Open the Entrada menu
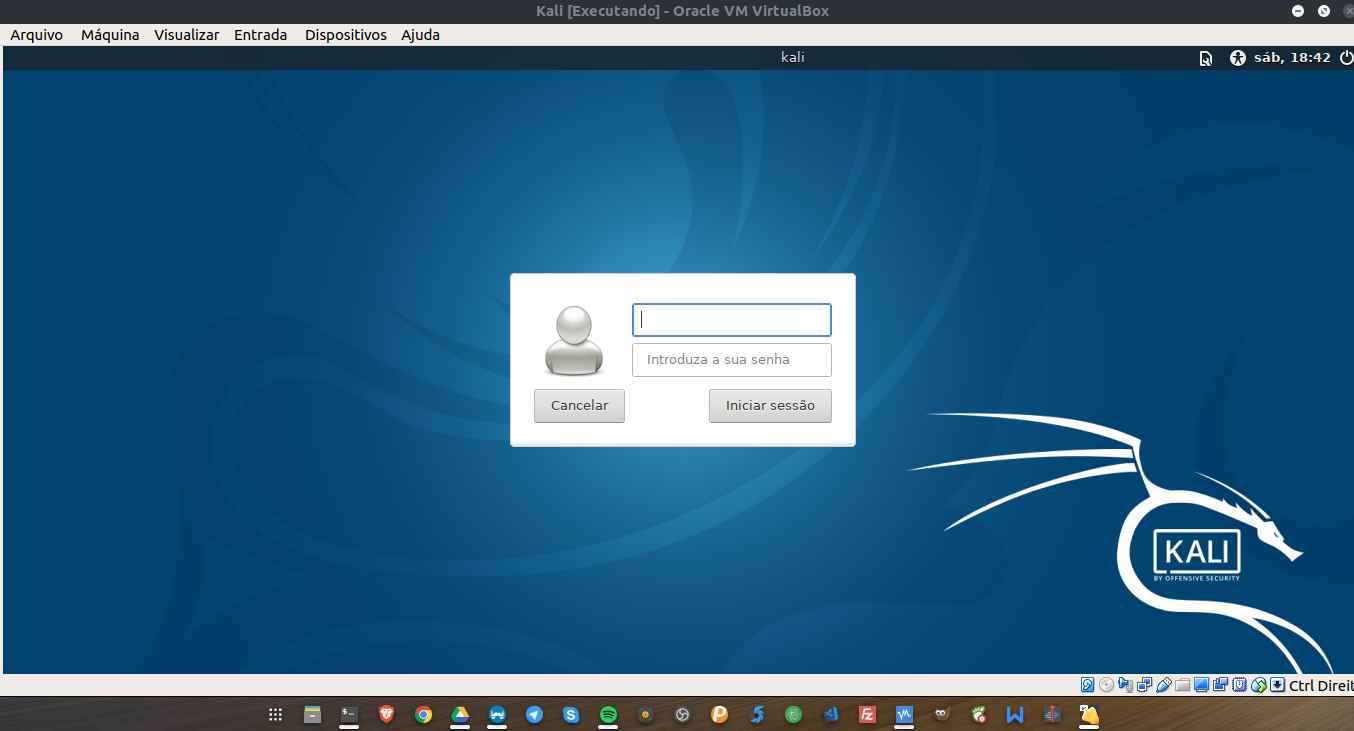Viewport: 1354px width, 731px height. [260, 35]
